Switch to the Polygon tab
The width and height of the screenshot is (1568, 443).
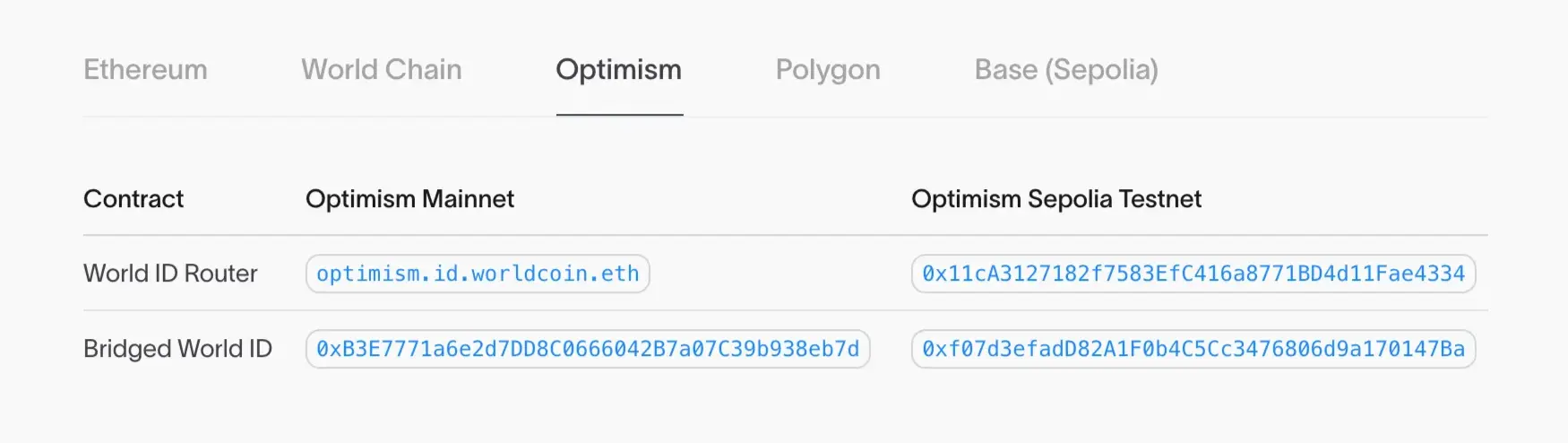point(828,70)
